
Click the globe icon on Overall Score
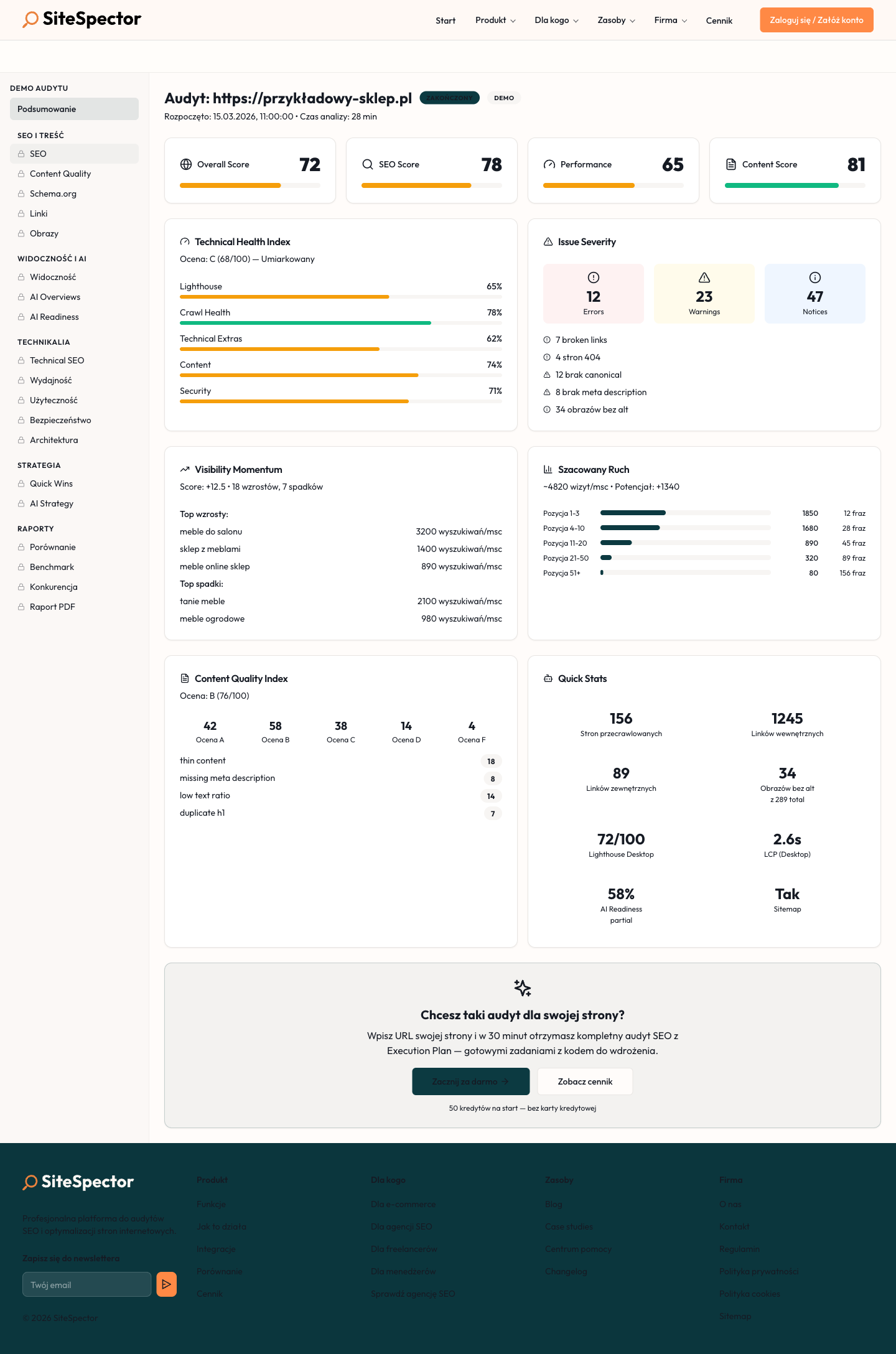tap(186, 164)
